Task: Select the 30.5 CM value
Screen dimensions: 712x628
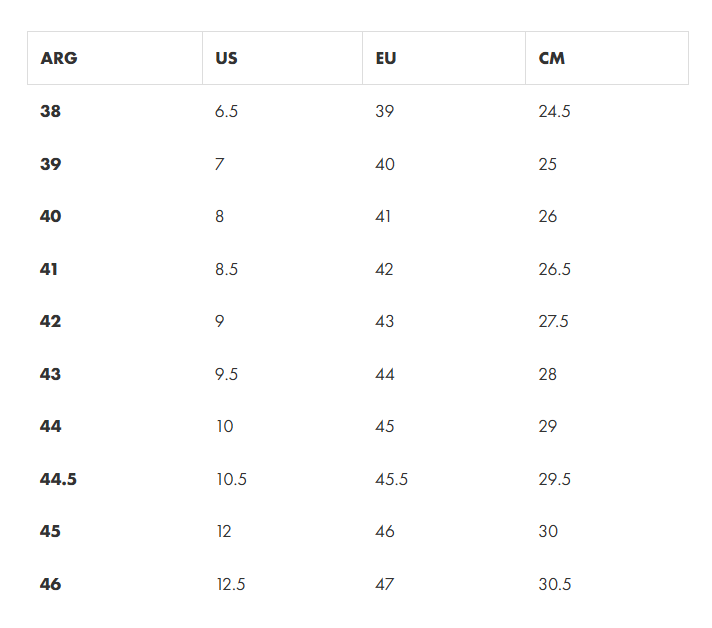Action: coord(555,584)
